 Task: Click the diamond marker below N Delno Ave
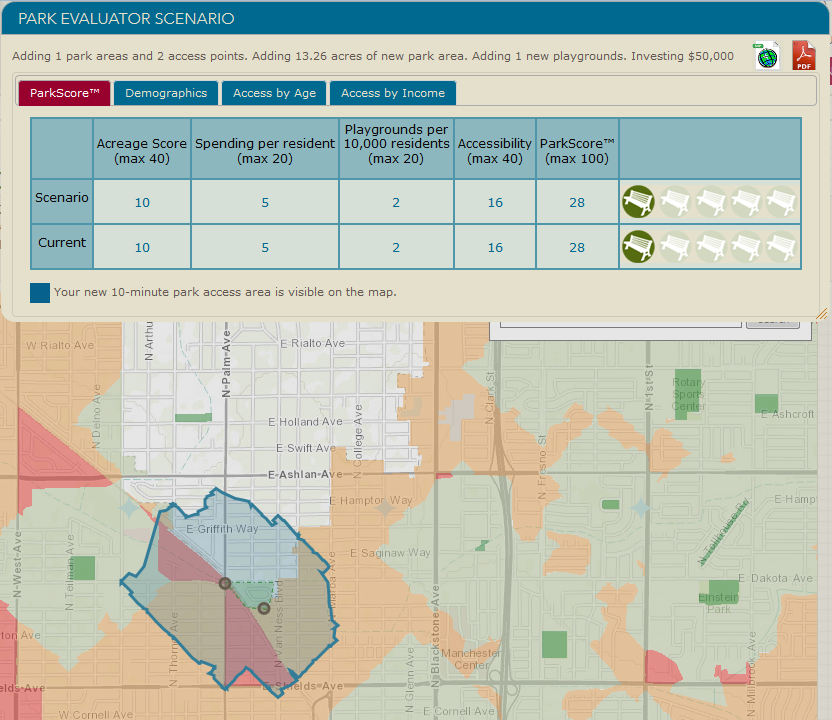pyautogui.click(x=129, y=508)
